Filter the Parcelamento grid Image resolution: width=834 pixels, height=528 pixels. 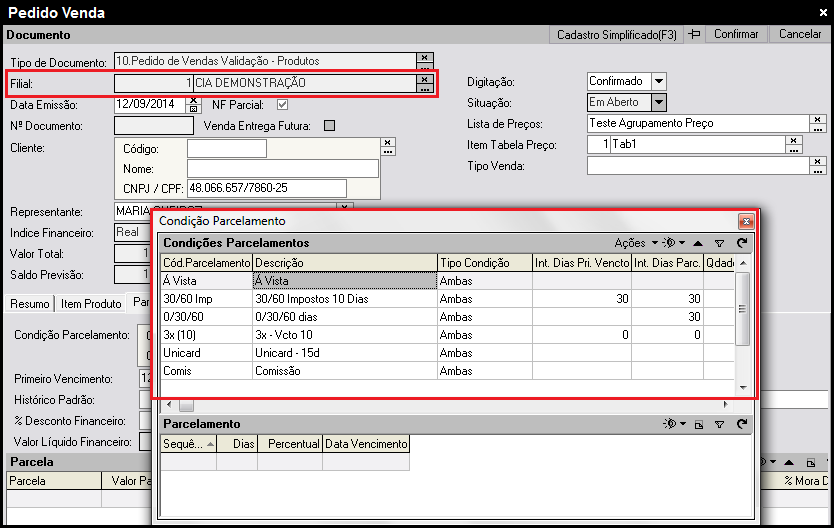point(720,424)
